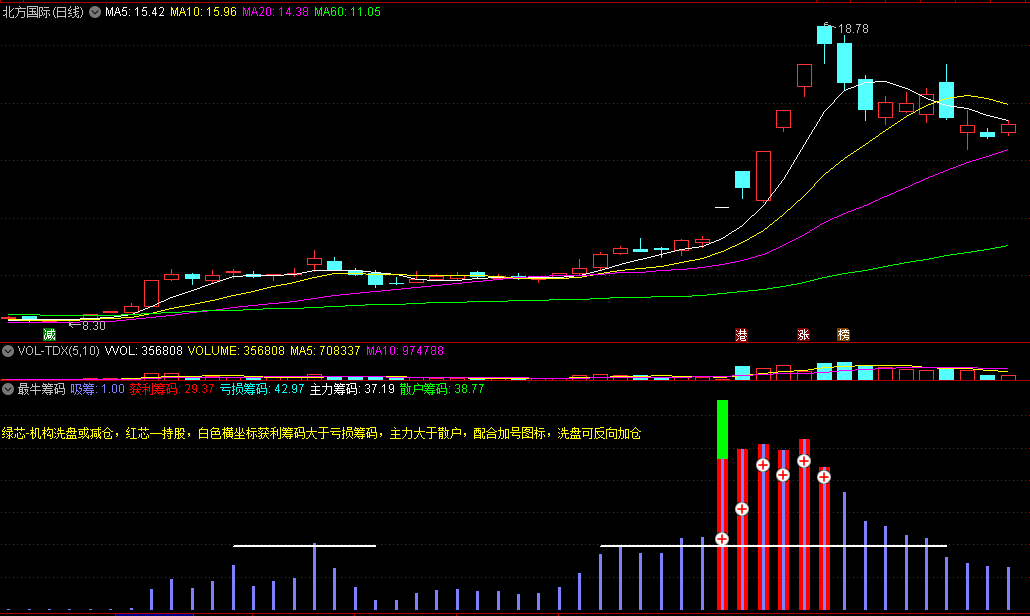Image resolution: width=1030 pixels, height=616 pixels.
Task: Click the 散户筹码: 38.77 value
Action: pyautogui.click(x=442, y=389)
